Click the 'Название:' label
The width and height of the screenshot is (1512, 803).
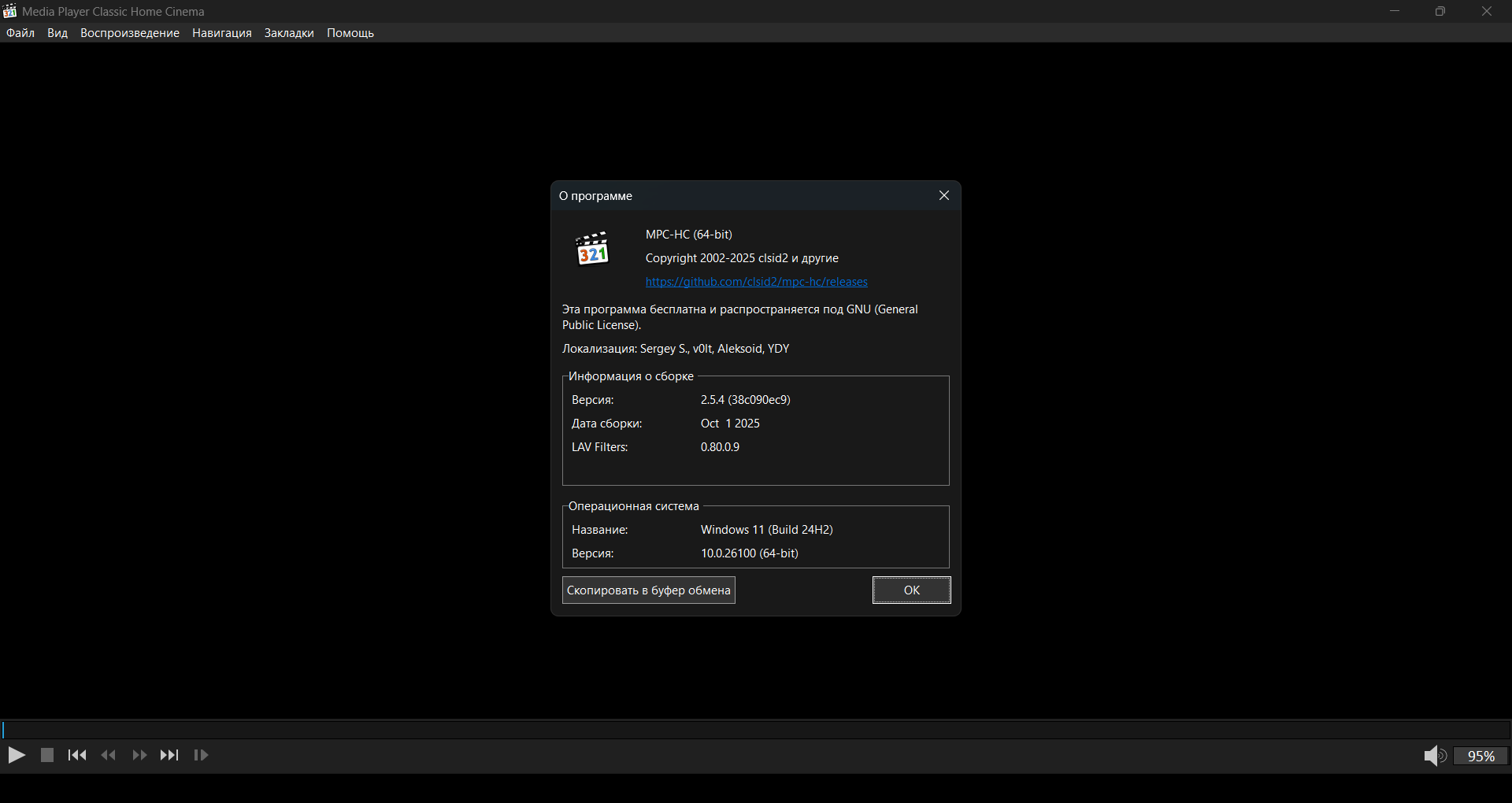(x=600, y=530)
